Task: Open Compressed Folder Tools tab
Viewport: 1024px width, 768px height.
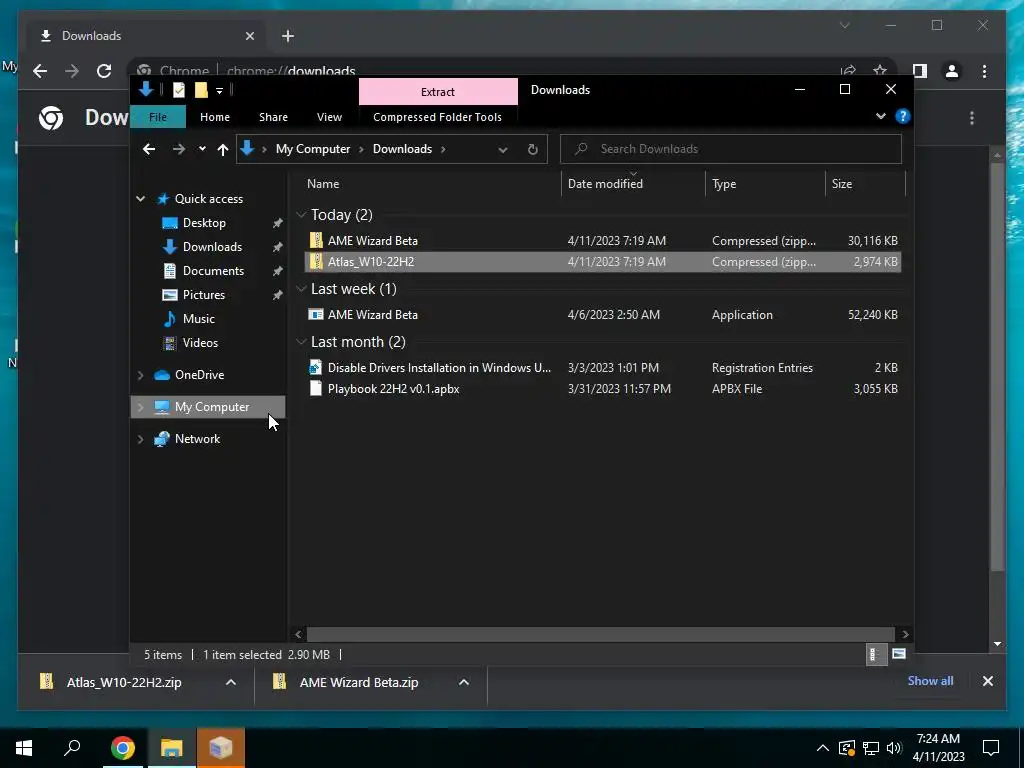Action: pos(438,117)
